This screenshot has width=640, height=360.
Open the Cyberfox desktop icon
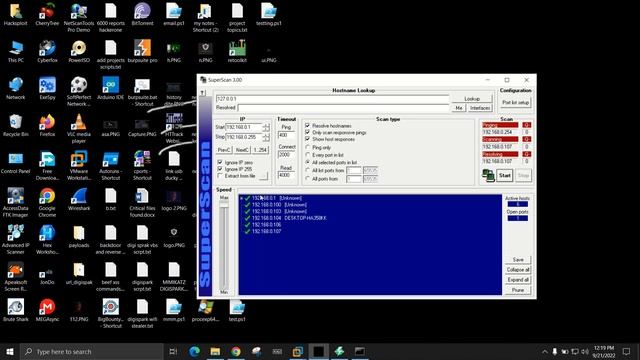coord(47,51)
